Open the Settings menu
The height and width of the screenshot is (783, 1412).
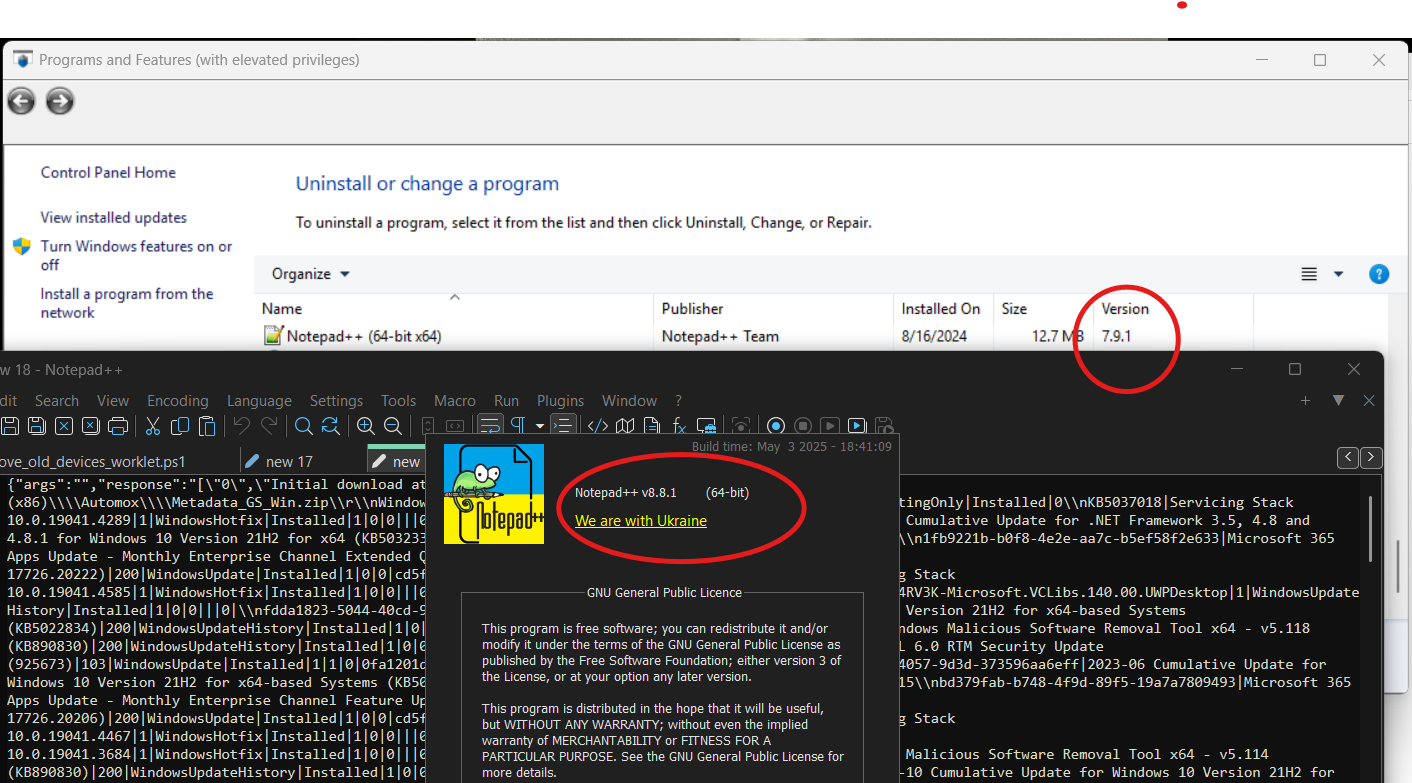click(336, 400)
